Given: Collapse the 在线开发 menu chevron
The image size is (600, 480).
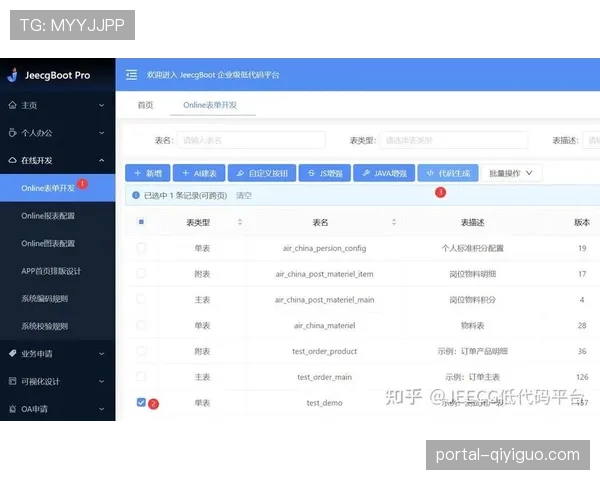Looking at the screenshot, I should pos(101,160).
